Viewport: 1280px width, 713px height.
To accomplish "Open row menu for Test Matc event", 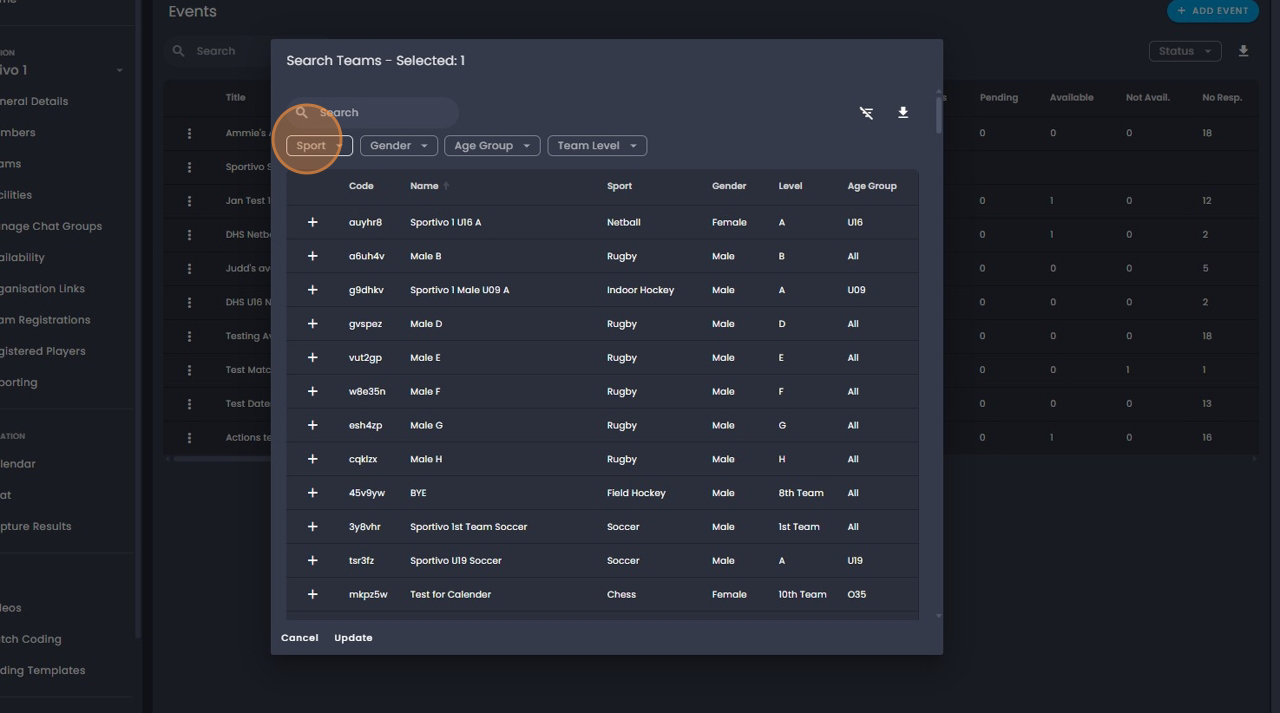I will tap(189, 370).
